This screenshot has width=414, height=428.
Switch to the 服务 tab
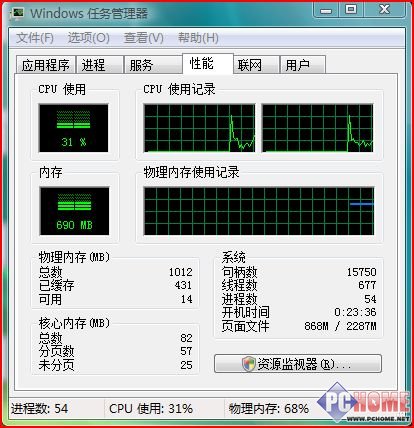click(x=153, y=65)
